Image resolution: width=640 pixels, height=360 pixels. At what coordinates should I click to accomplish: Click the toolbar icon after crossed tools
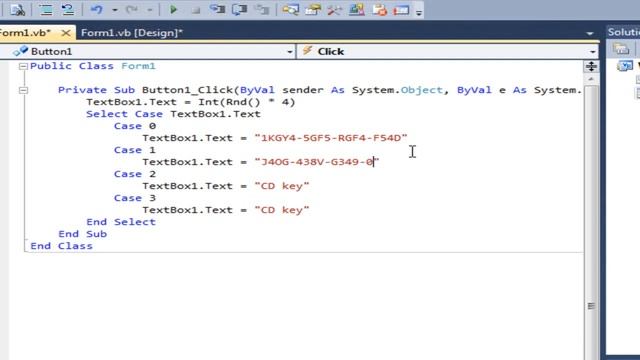[357, 10]
